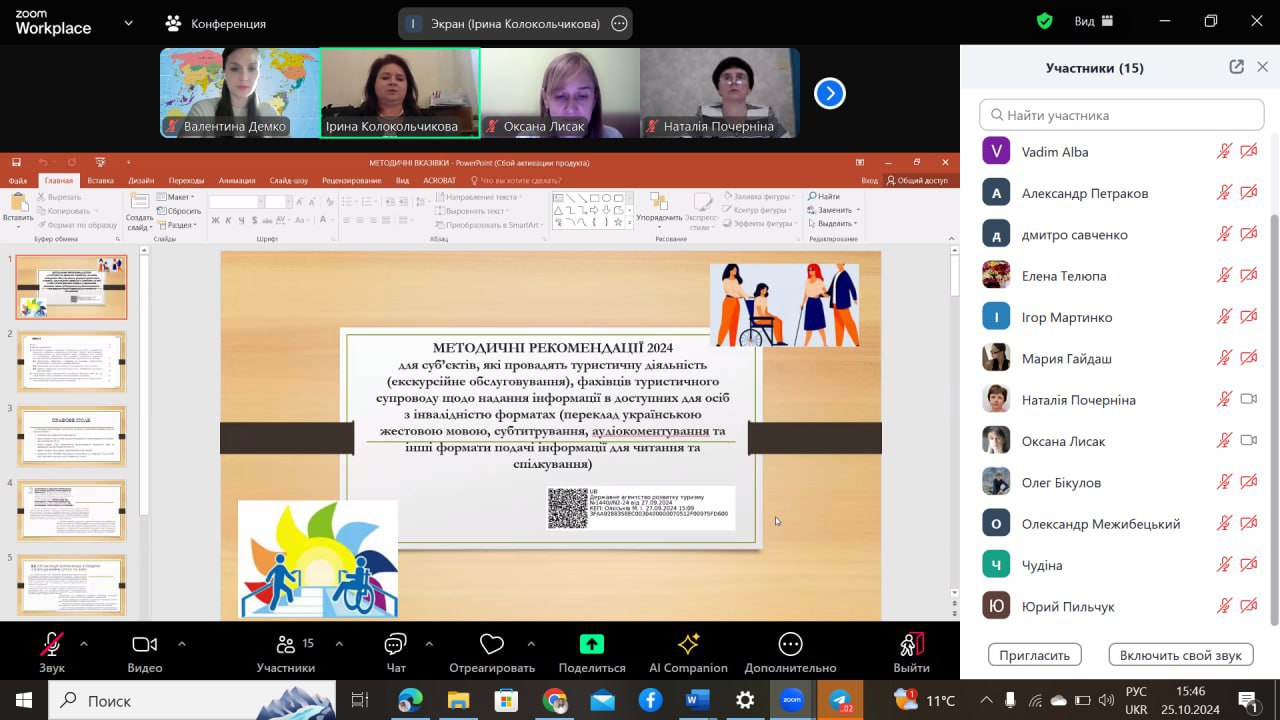Screen dimensions: 1280x720
Task: Click the green security shield icon
Action: [1044, 22]
